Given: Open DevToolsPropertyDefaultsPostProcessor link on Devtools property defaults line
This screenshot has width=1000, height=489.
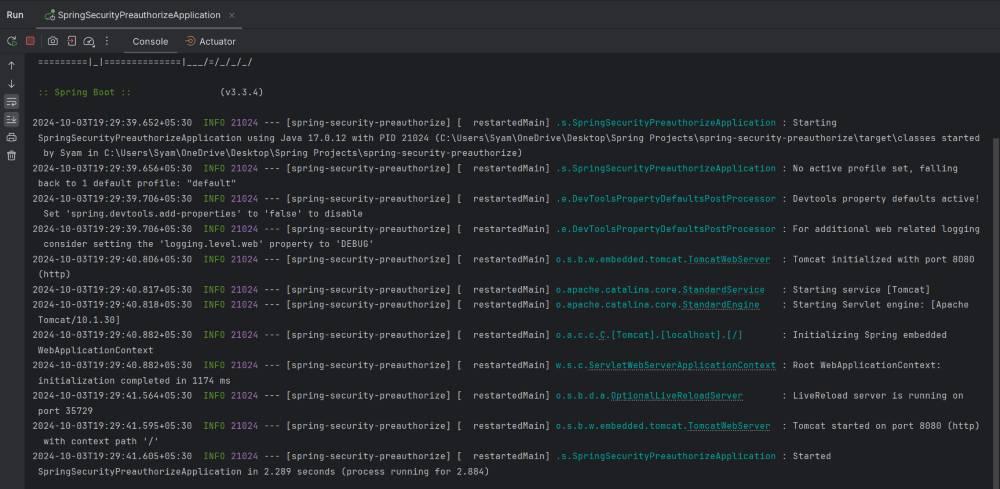Looking at the screenshot, I should coord(666,199).
